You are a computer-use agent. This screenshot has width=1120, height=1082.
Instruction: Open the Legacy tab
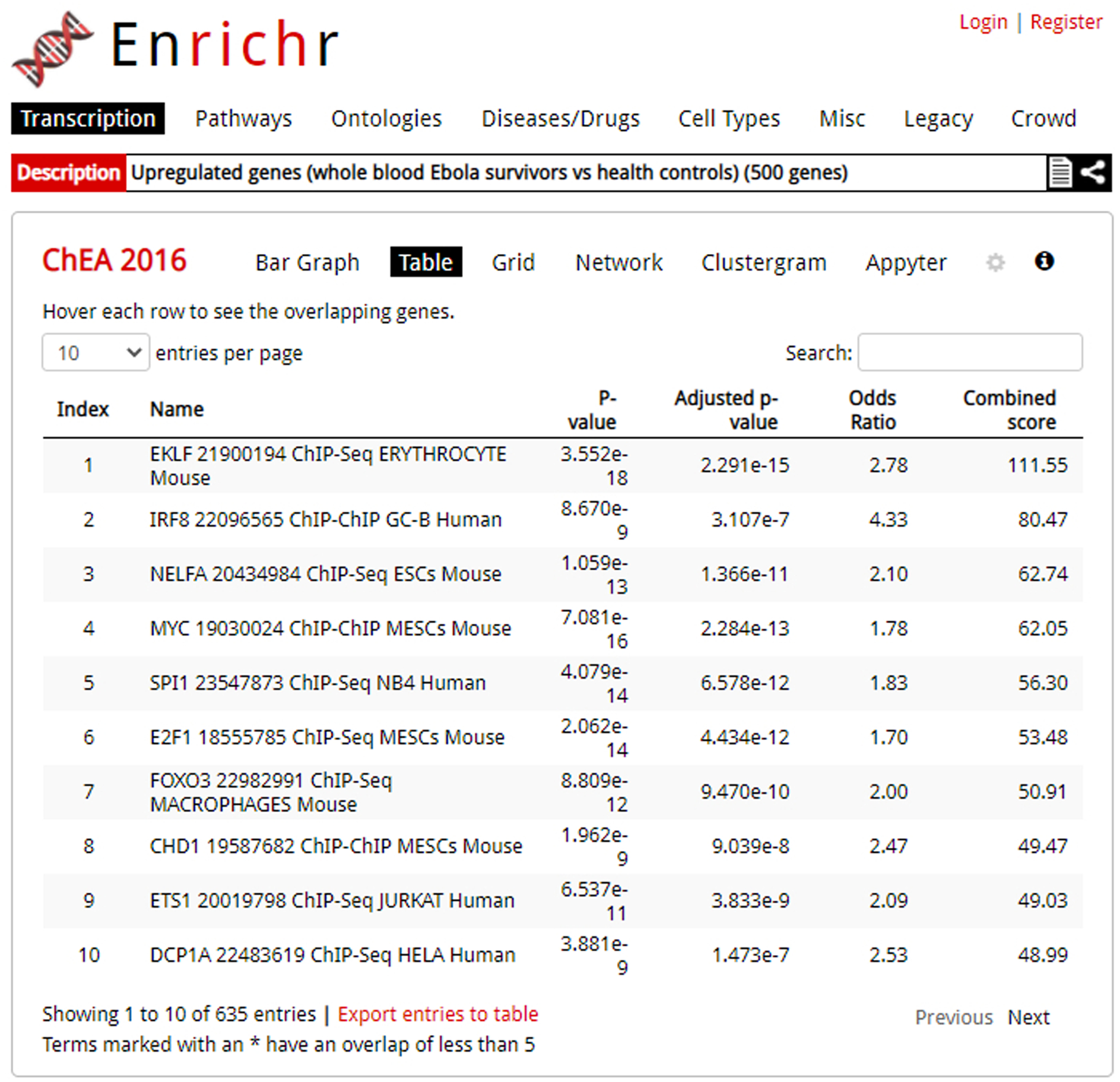tap(938, 119)
